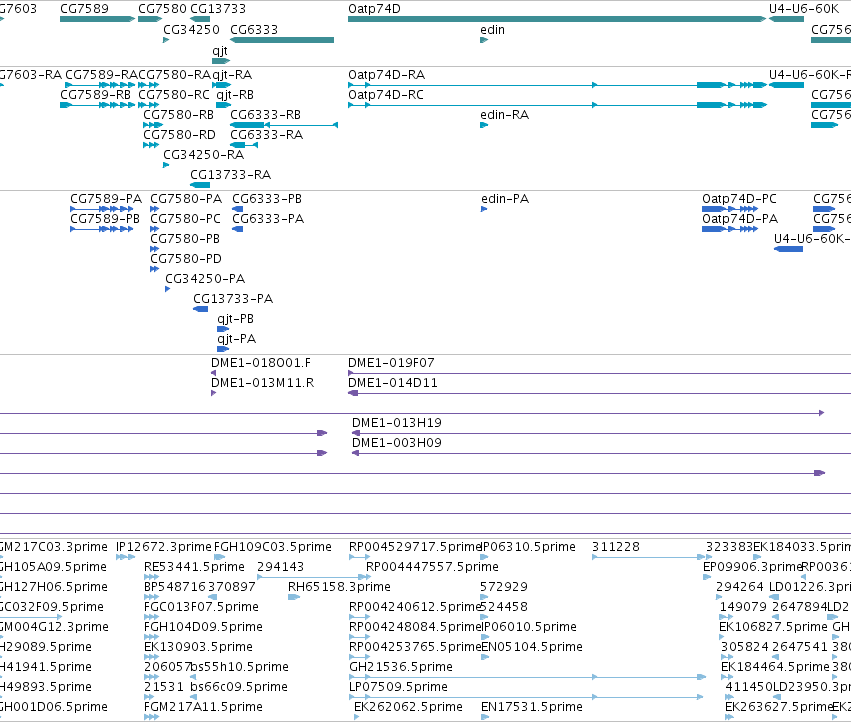Select the bs55h10.5prime EST label
Screen dimensions: 851x722
[240, 667]
